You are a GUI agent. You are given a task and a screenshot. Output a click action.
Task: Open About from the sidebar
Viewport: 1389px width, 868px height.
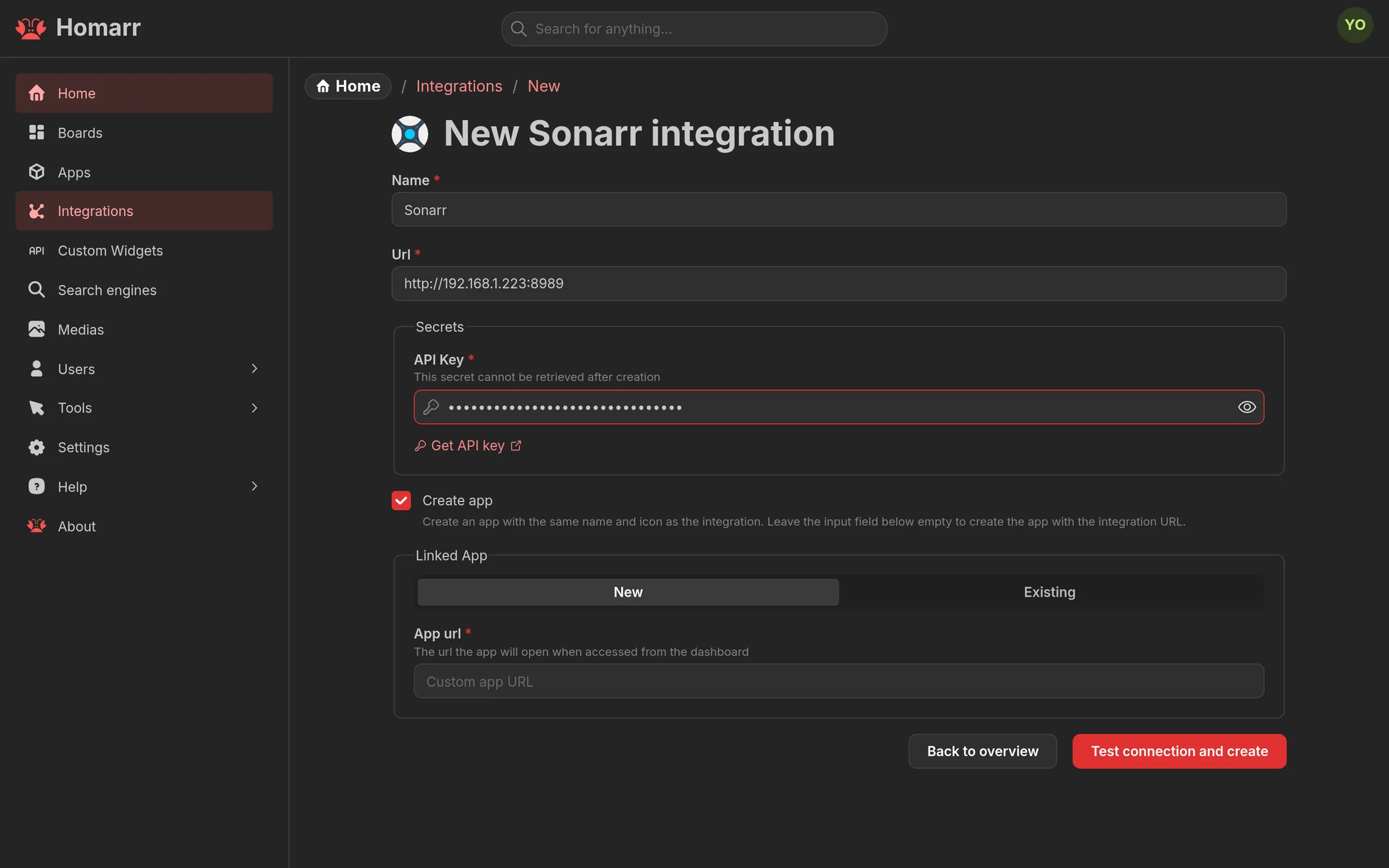click(x=144, y=526)
